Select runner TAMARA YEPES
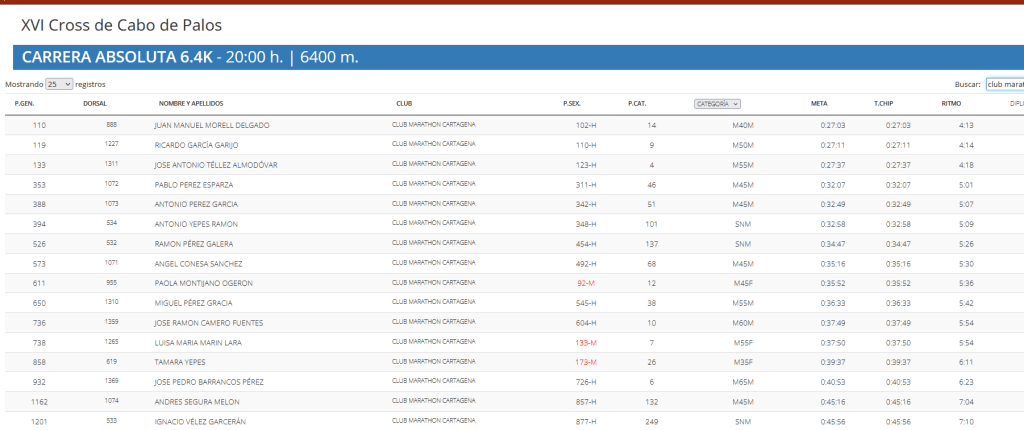Image resolution: width=1024 pixels, height=430 pixels. (178, 363)
